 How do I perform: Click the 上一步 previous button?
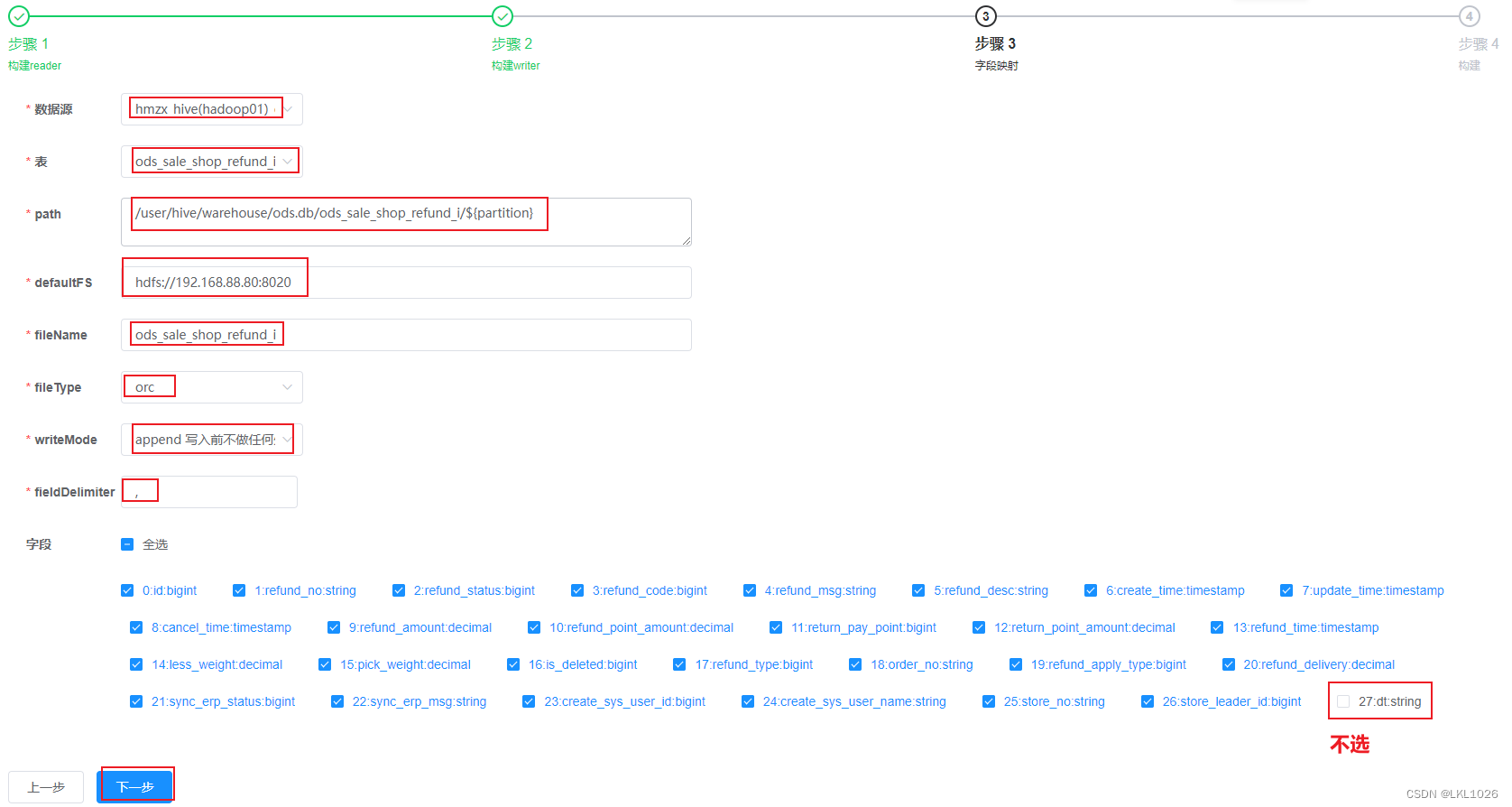46,787
